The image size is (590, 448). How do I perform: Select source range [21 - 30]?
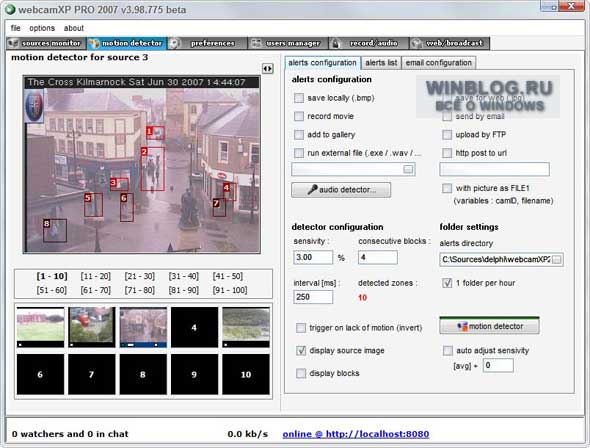point(140,276)
